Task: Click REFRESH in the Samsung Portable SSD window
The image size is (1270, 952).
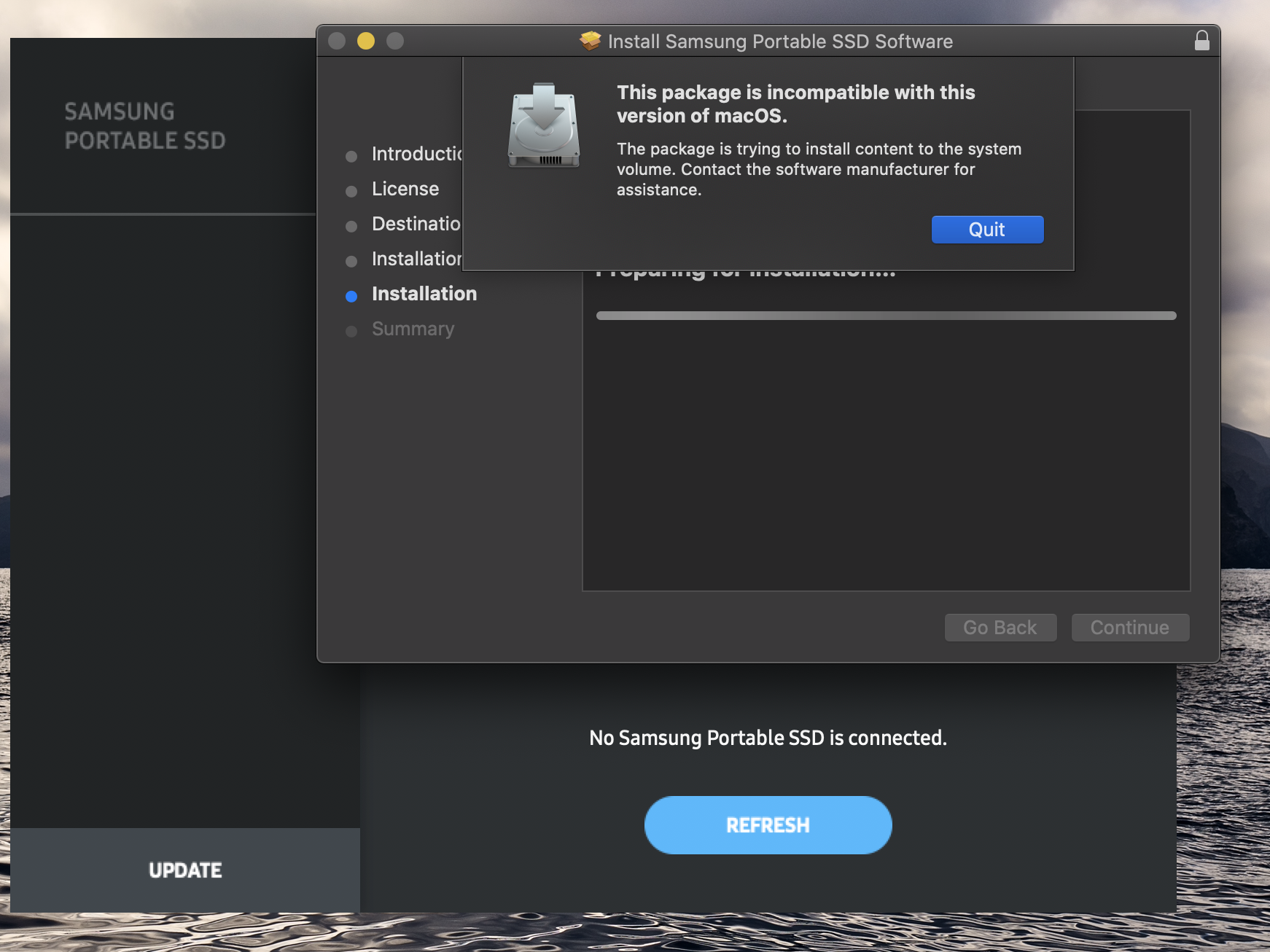Action: tap(768, 825)
